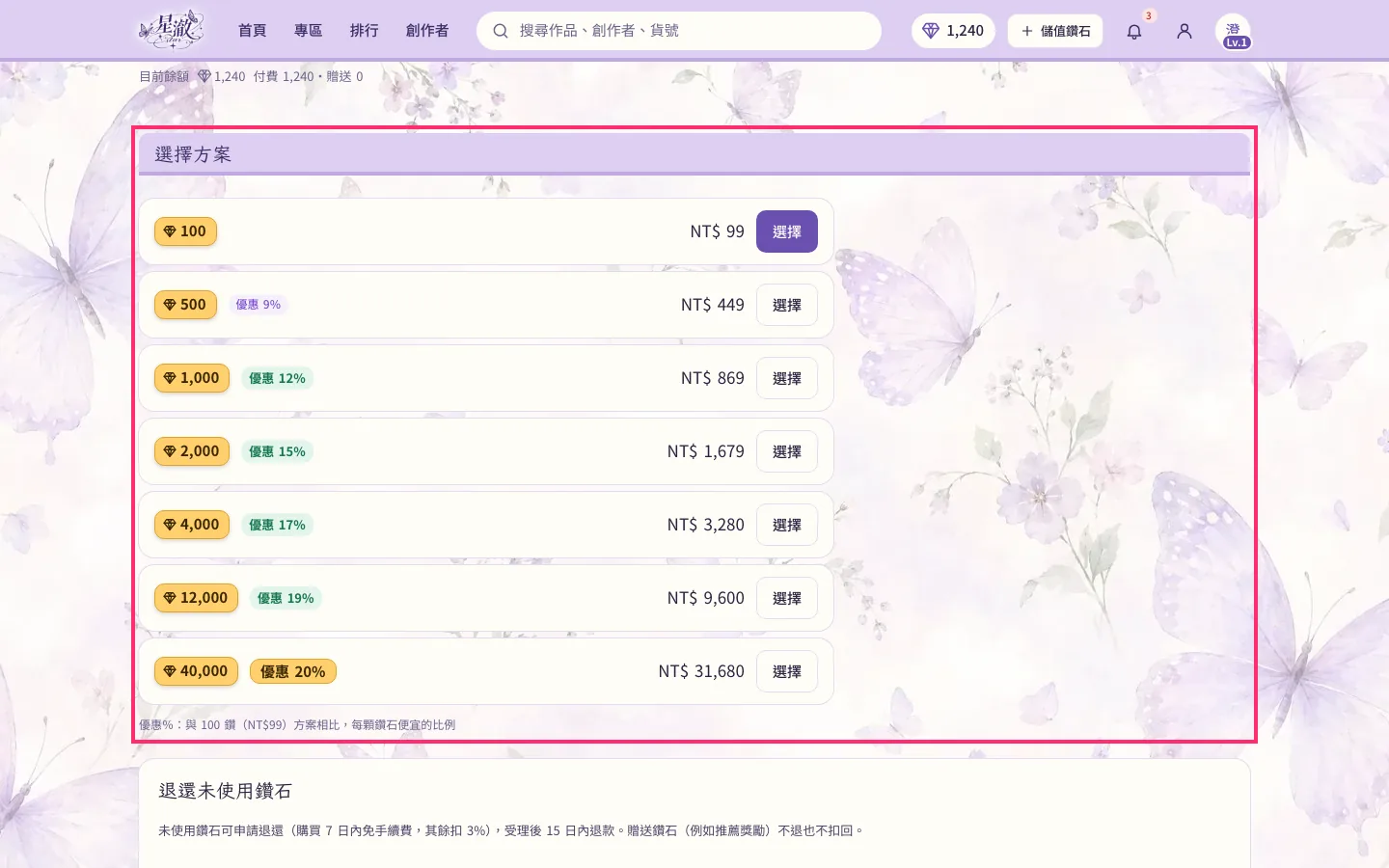Click the 優惠 9% discount tag

pos(259,305)
